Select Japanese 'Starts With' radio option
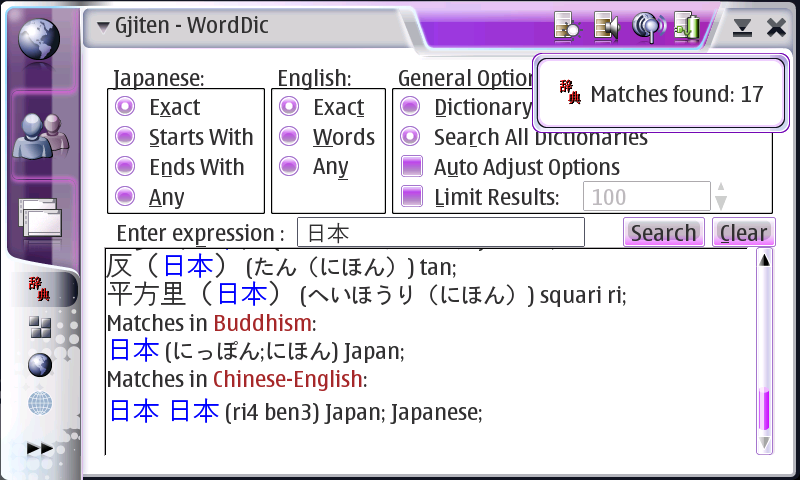This screenshot has height=480, width=800. point(126,137)
